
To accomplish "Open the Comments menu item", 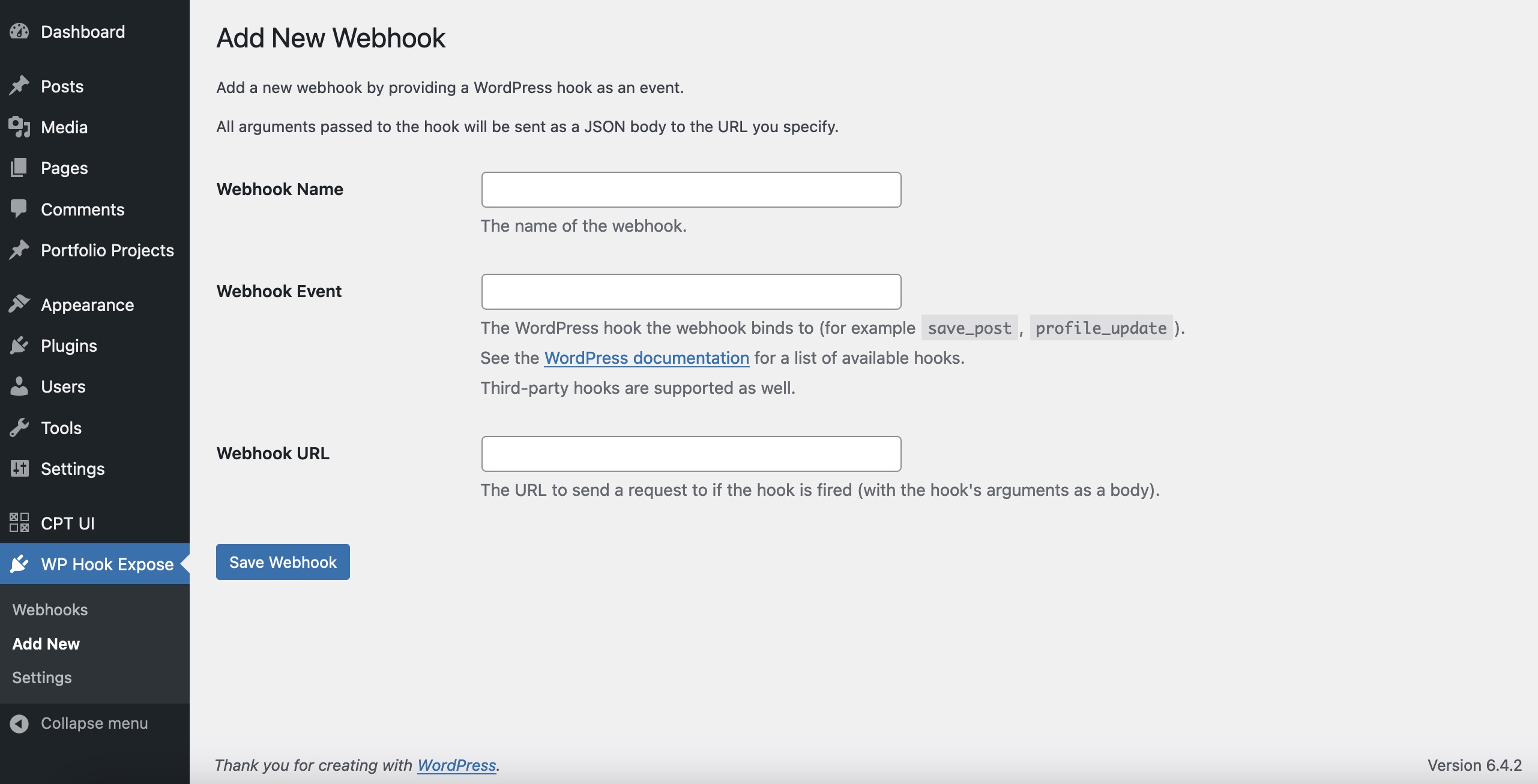I will 95,209.
